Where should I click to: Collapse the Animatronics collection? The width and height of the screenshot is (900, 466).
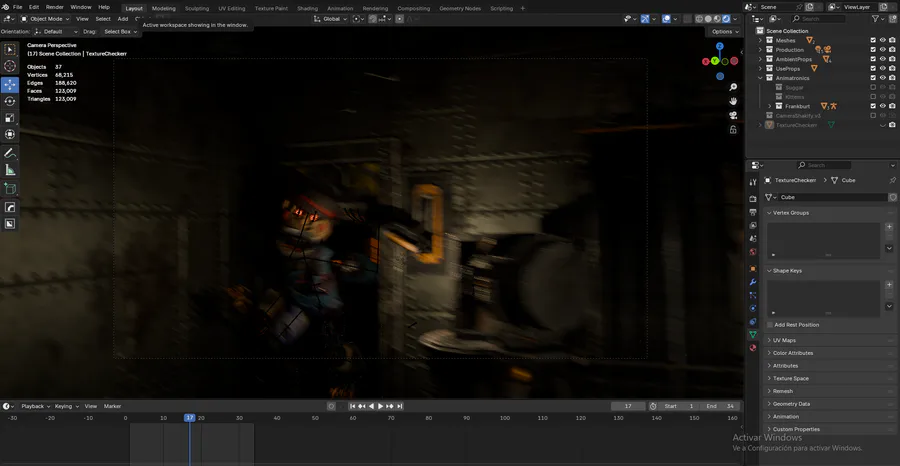pos(761,78)
